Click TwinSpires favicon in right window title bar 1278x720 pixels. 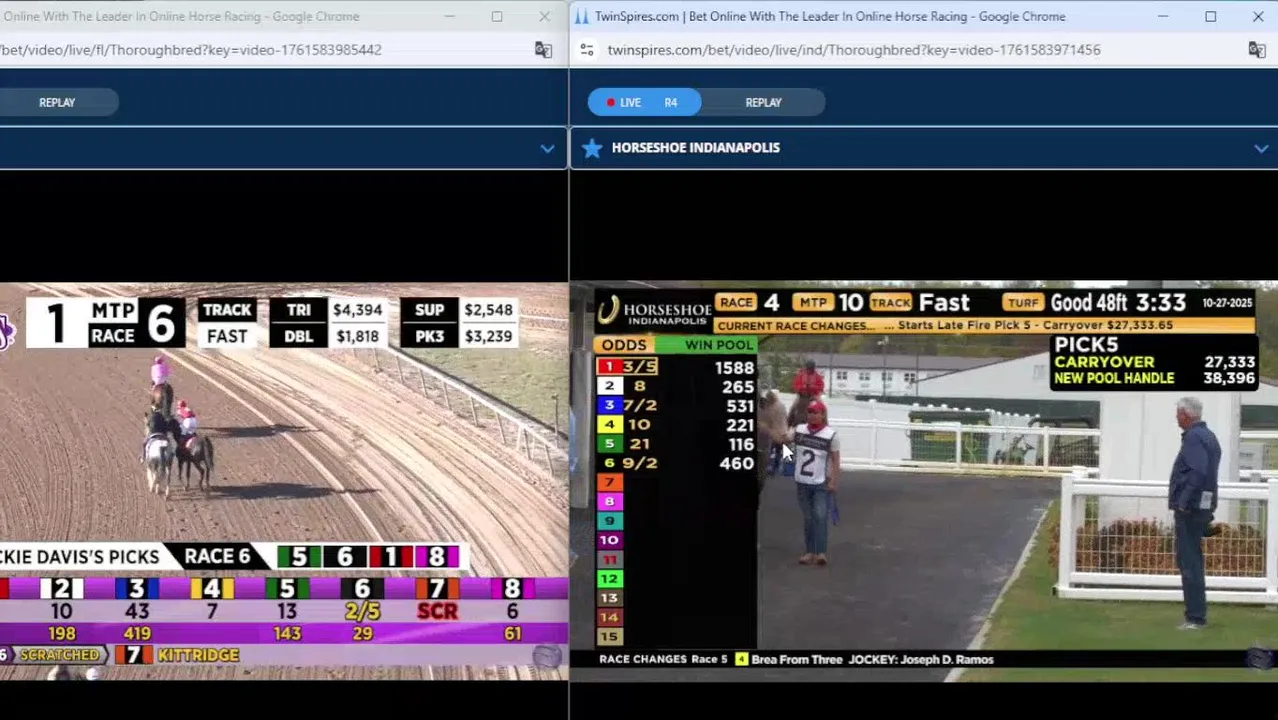tap(582, 16)
